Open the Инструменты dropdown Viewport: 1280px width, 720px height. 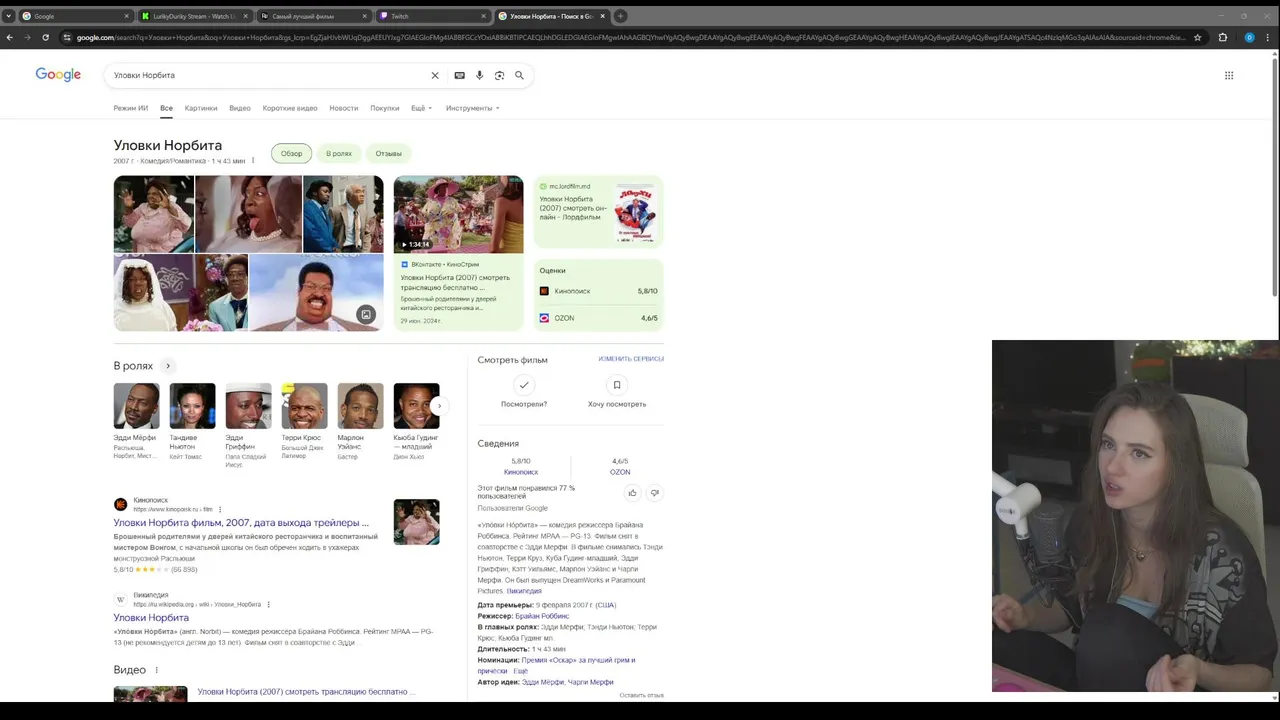click(473, 108)
